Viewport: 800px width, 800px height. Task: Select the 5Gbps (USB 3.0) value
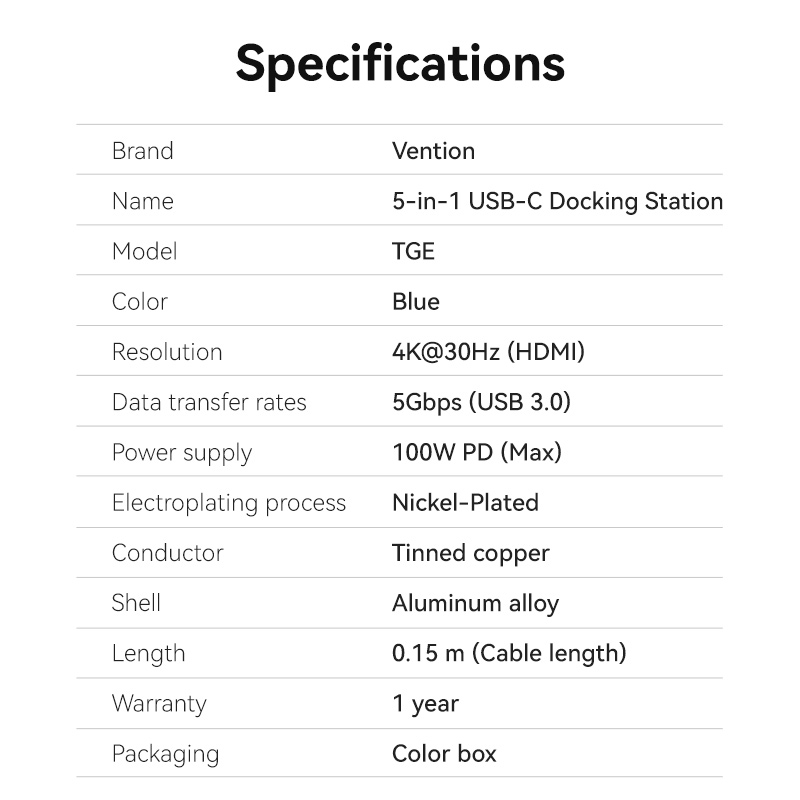pyautogui.click(x=481, y=402)
